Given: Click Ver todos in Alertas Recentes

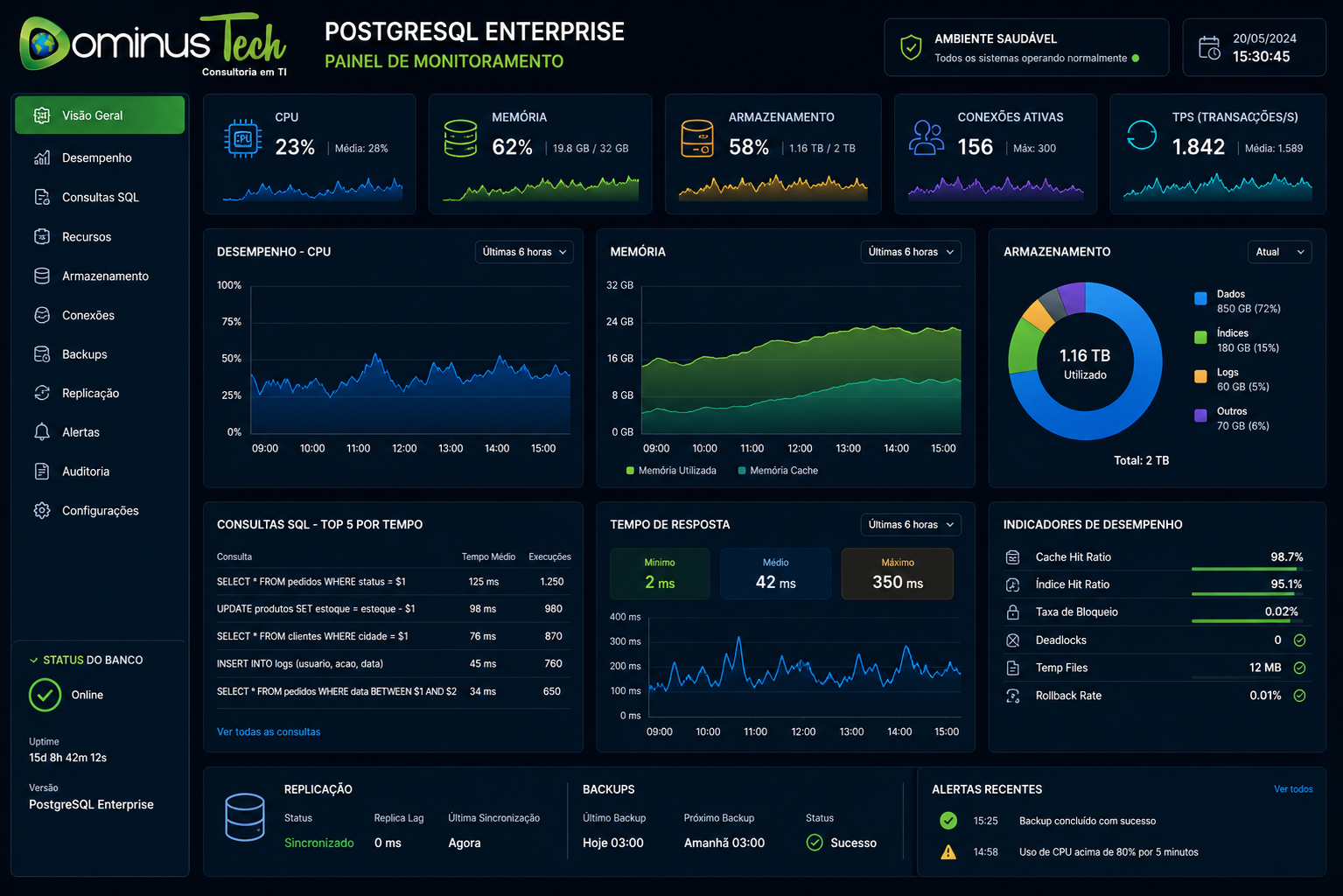Looking at the screenshot, I should pyautogui.click(x=1293, y=789).
